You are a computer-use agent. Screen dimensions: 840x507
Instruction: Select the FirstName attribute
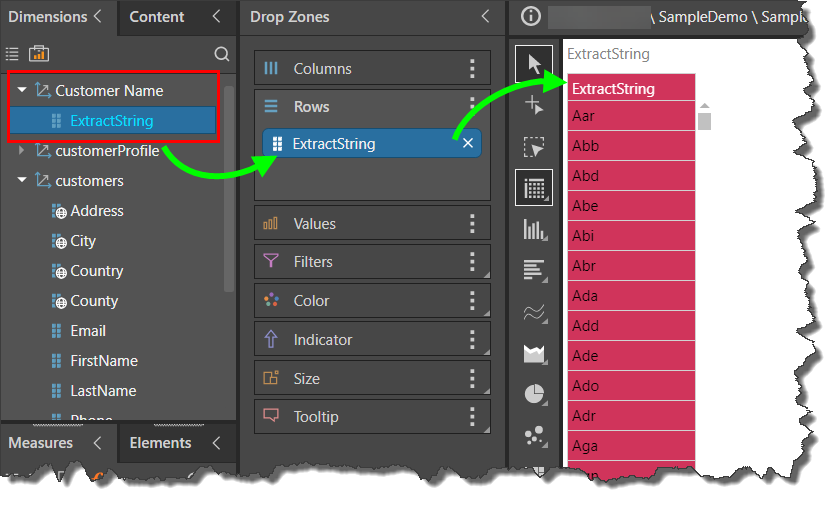[x=104, y=361]
